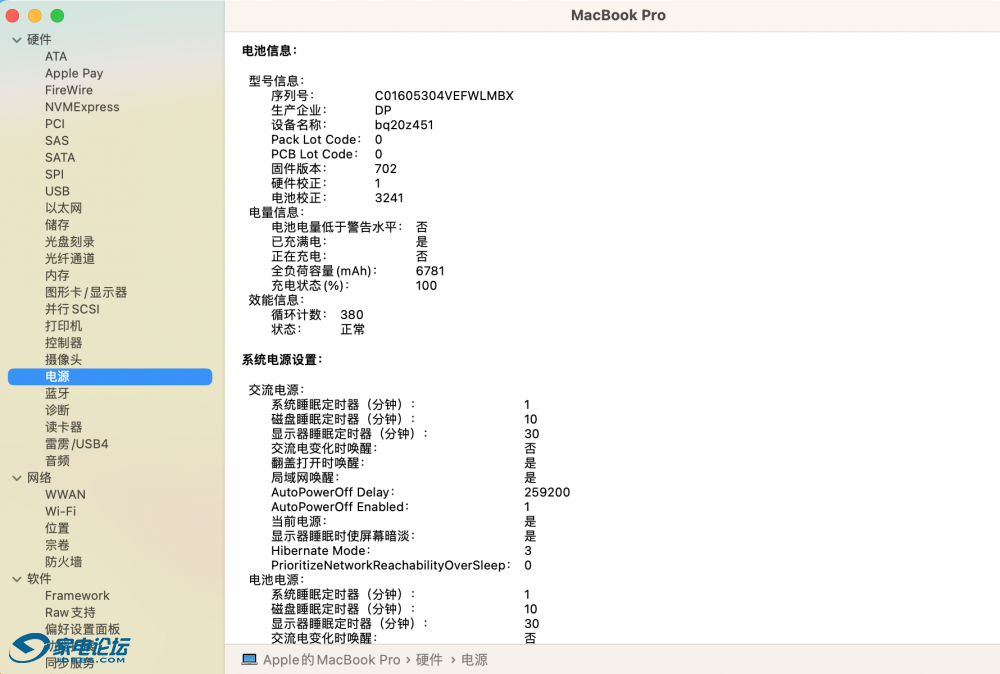Select FireWire in the sidebar
This screenshot has width=1000, height=674.
(69, 90)
